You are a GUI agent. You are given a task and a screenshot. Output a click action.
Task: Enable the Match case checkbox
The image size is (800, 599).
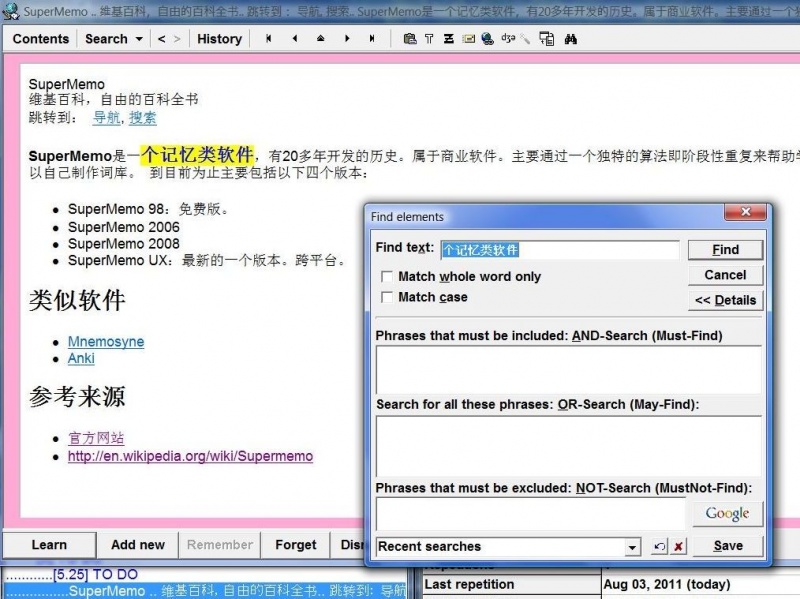point(387,297)
